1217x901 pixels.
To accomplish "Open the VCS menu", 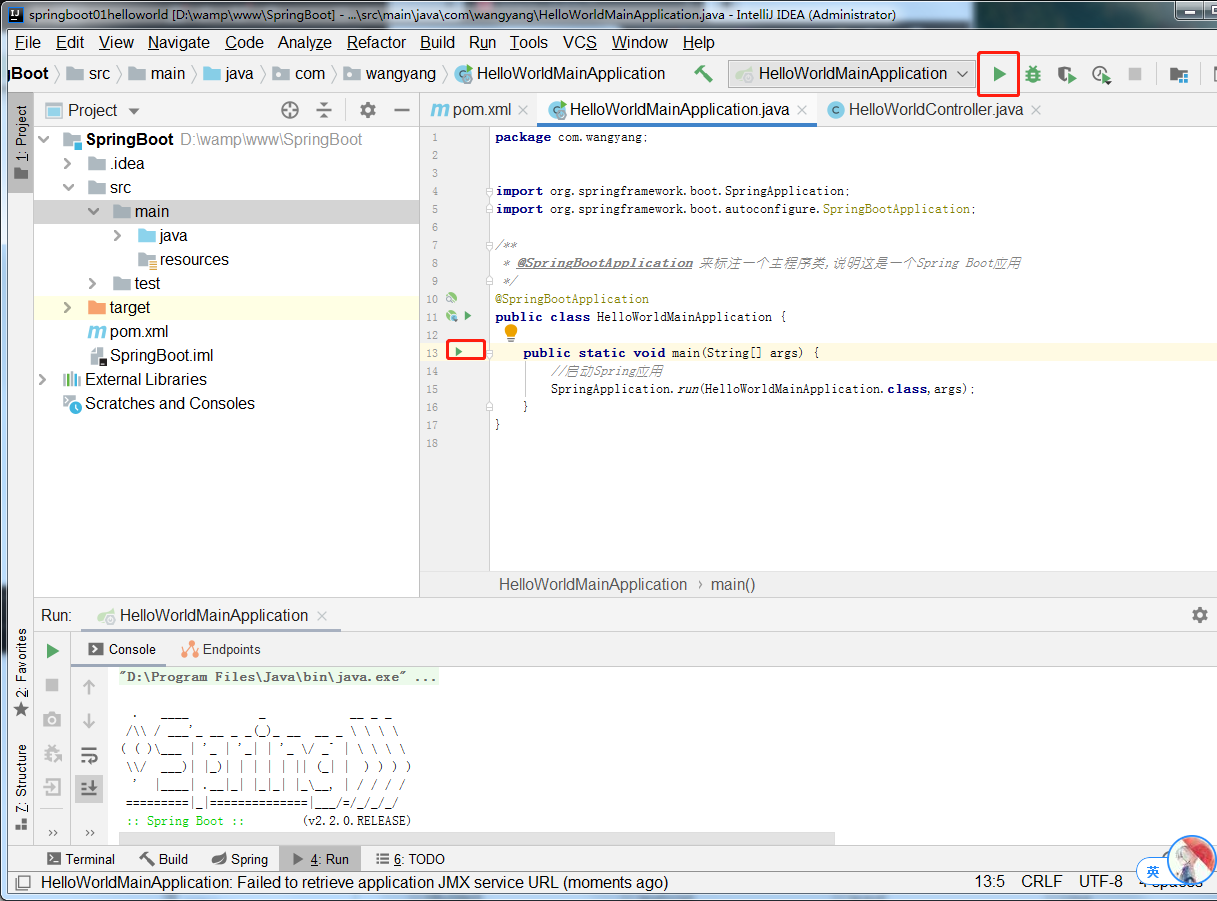I will 580,42.
